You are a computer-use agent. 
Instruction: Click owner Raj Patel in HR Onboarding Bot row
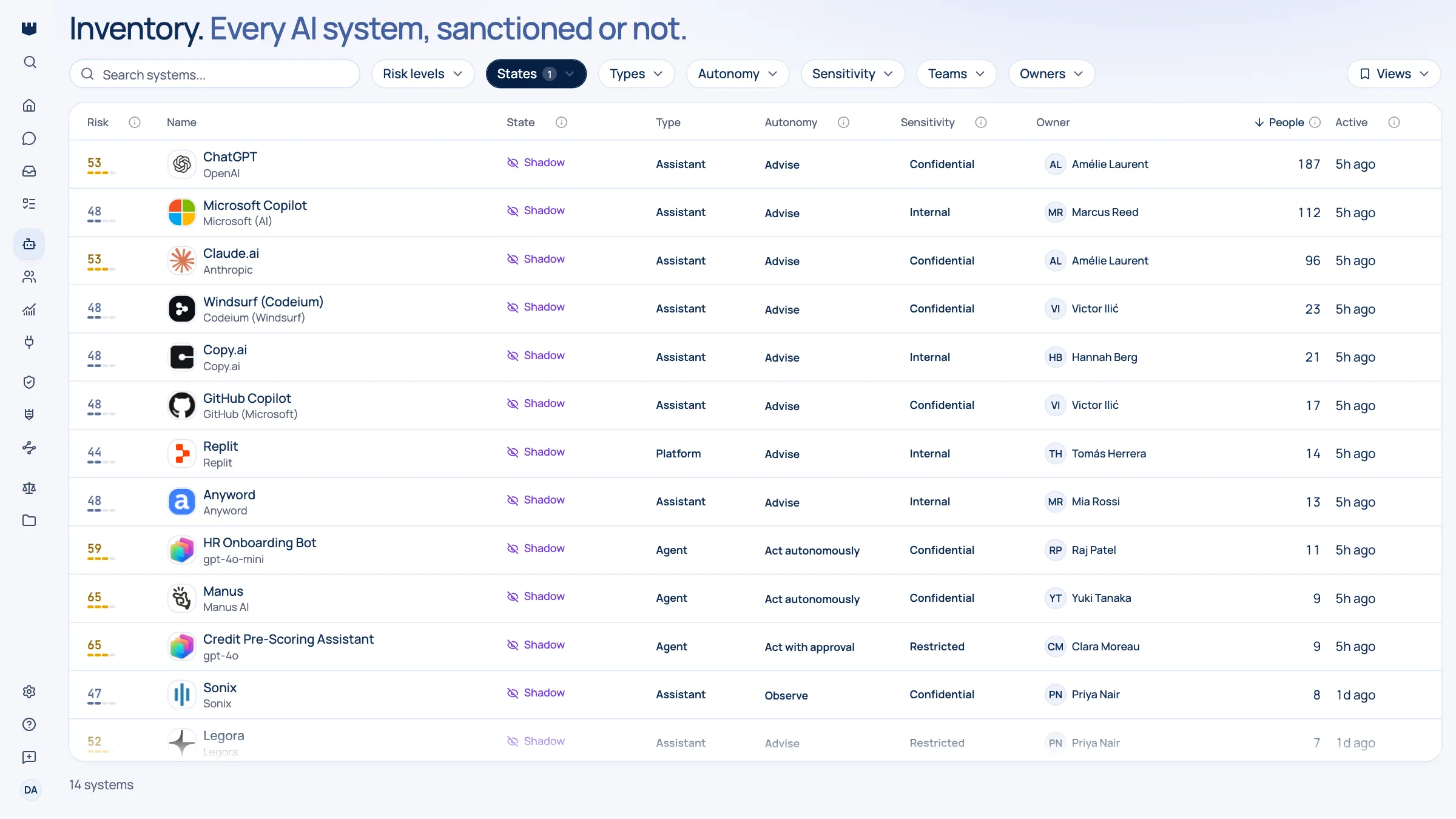1081,550
